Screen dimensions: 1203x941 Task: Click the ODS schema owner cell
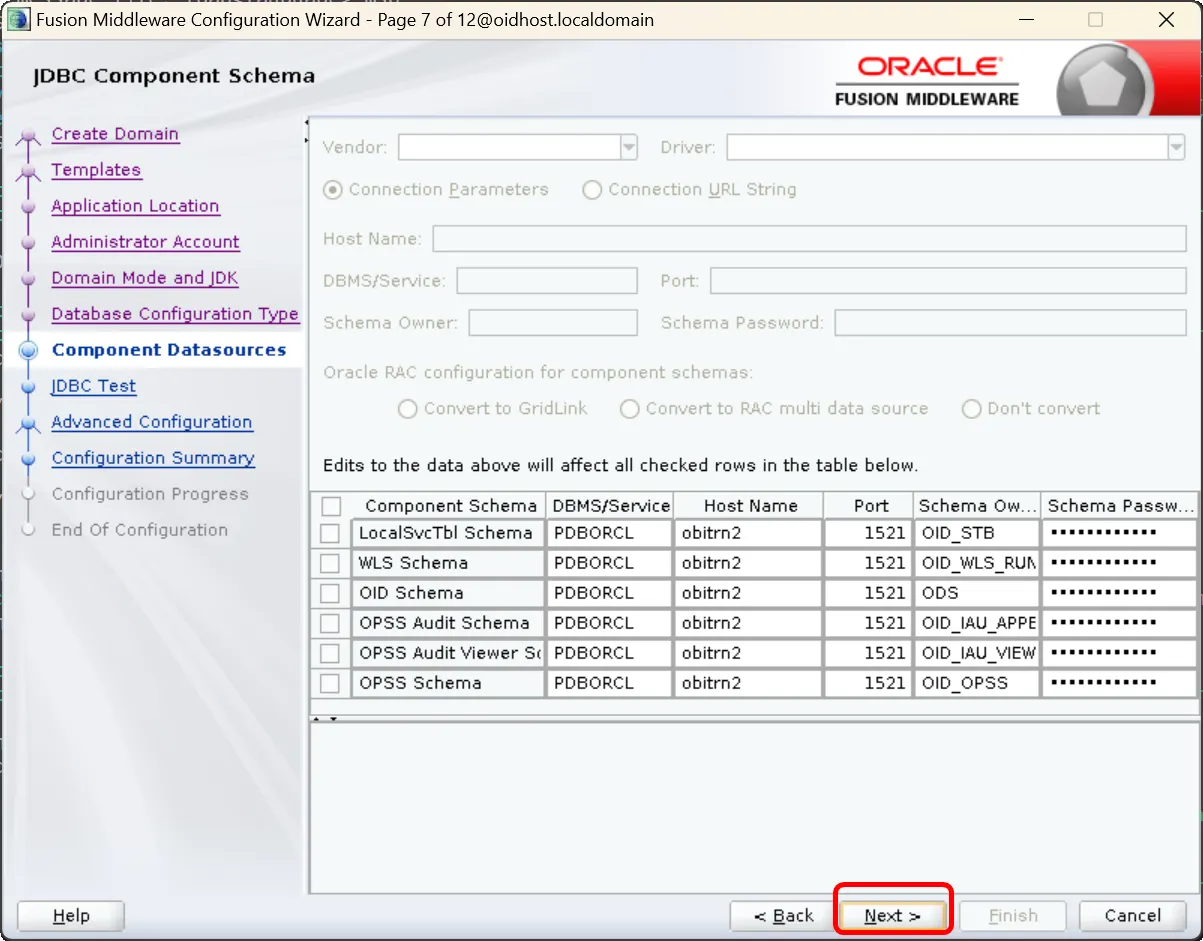(976, 593)
